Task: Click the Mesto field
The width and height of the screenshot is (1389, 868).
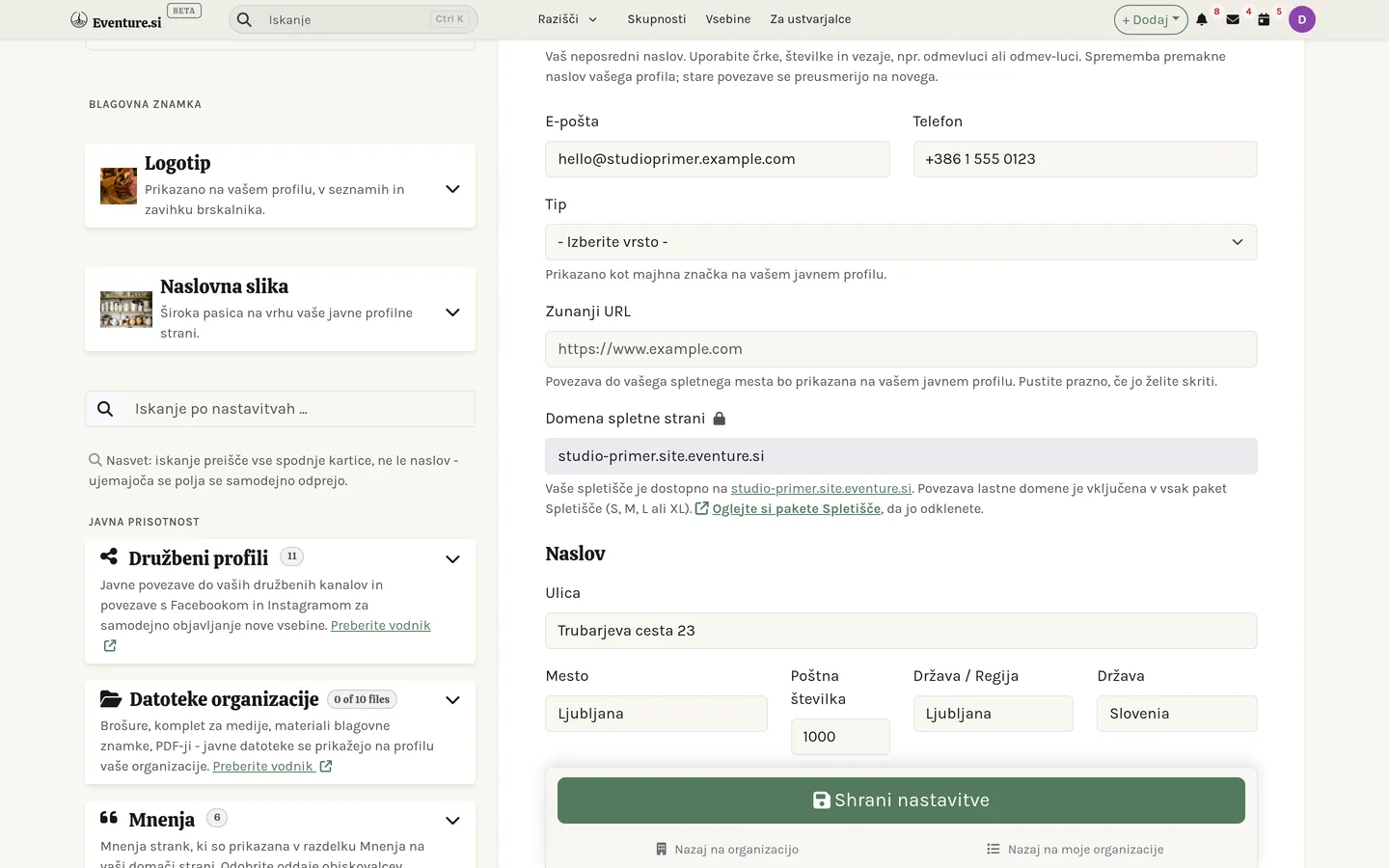Action: coord(656,714)
